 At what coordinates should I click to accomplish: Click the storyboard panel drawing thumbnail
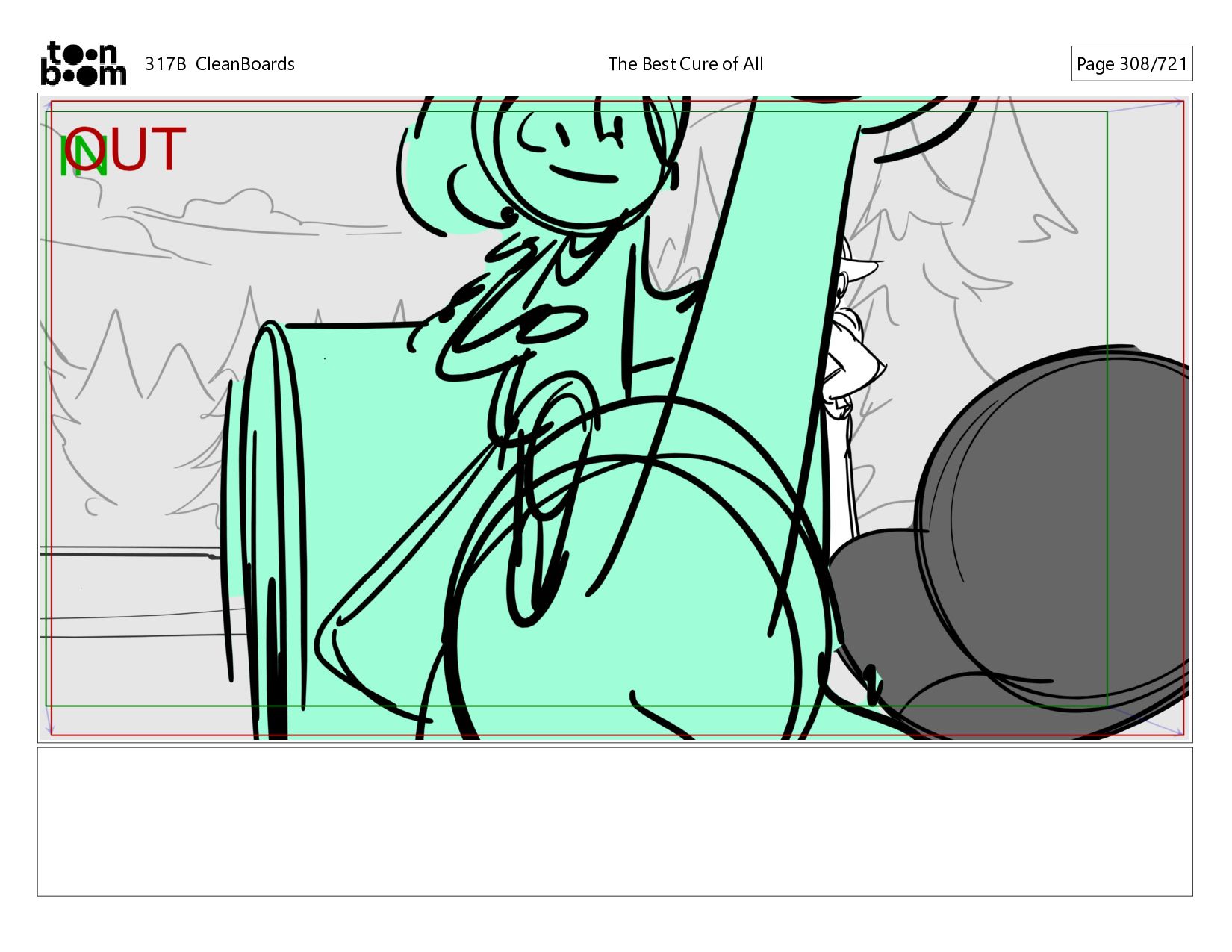[x=615, y=417]
